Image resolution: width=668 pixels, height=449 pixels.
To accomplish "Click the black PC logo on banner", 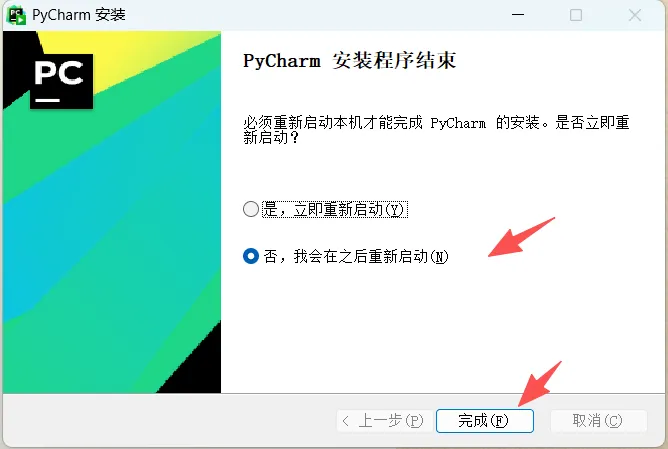I will tap(62, 81).
